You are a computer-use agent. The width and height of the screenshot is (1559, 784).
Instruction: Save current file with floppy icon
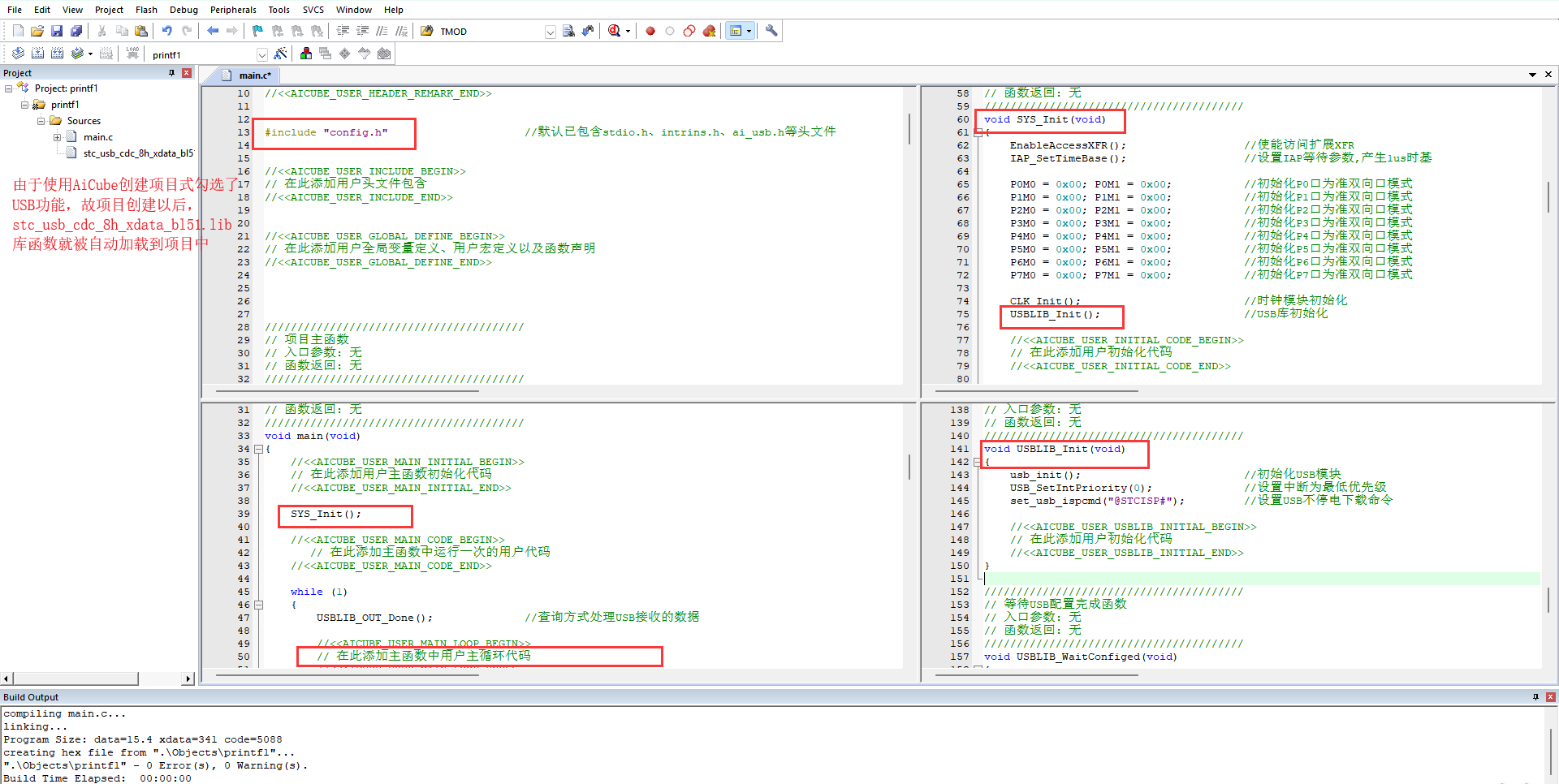click(x=57, y=31)
